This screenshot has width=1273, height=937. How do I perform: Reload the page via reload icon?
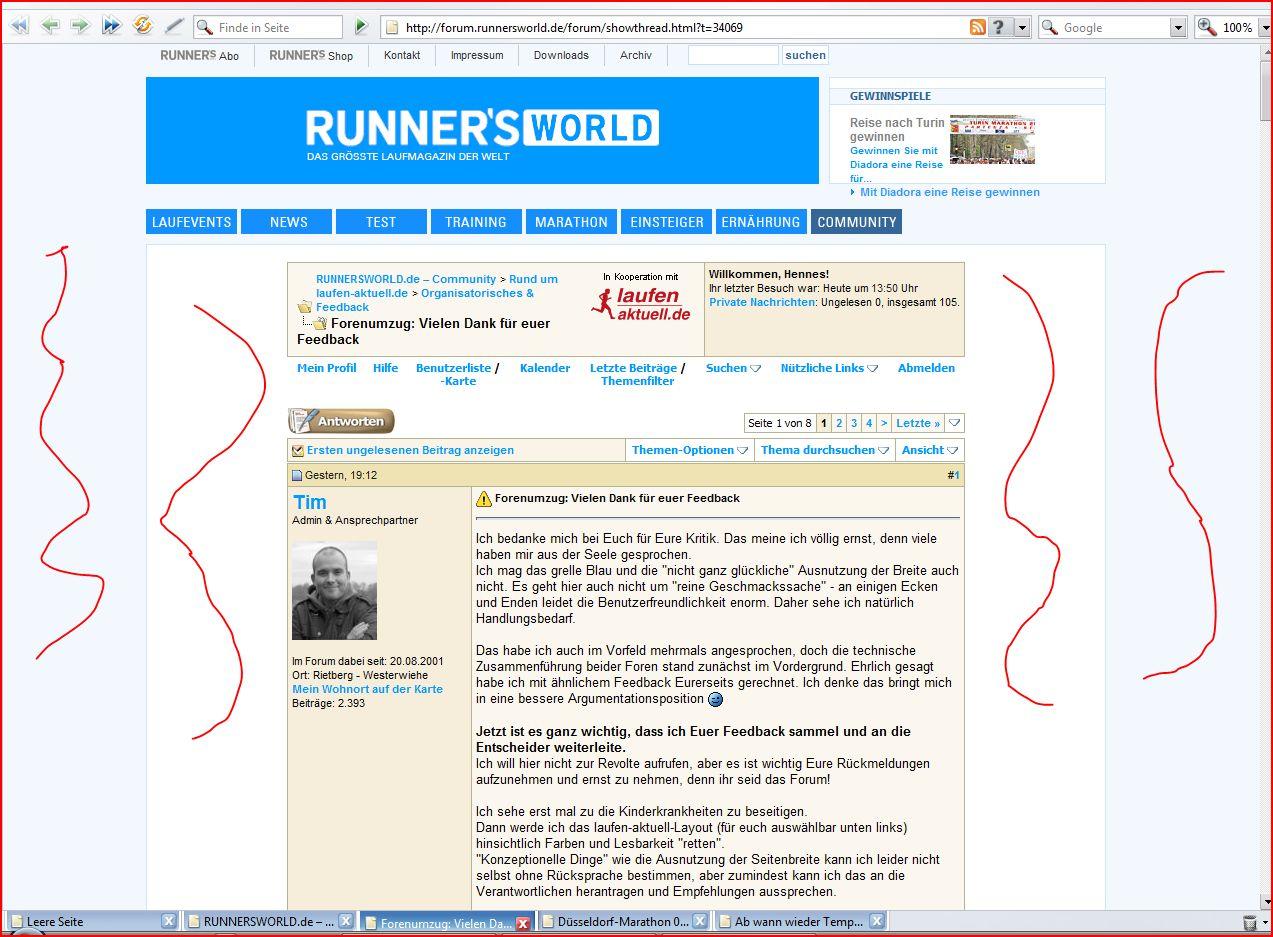click(142, 27)
